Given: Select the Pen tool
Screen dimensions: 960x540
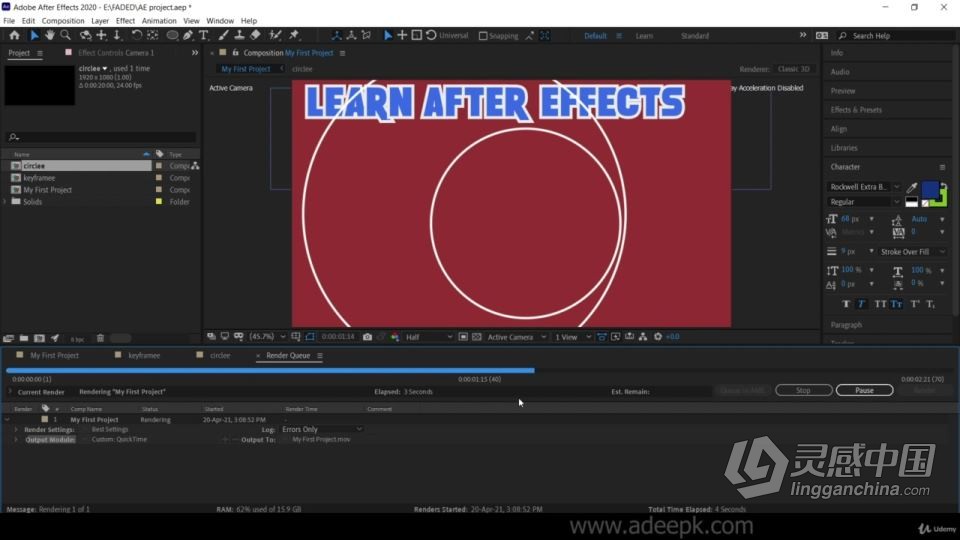Looking at the screenshot, I should [x=188, y=36].
